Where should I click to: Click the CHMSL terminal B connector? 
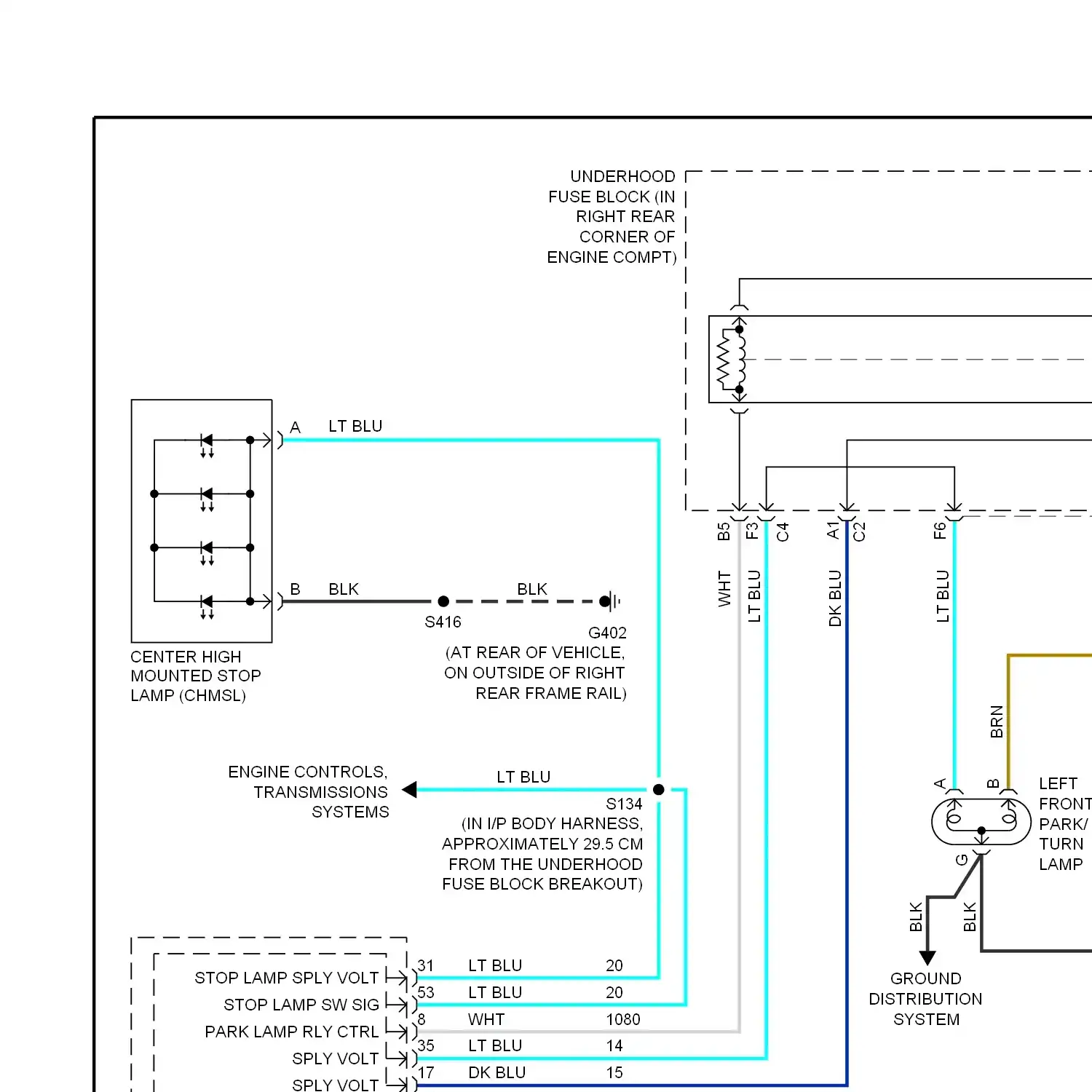click(279, 601)
